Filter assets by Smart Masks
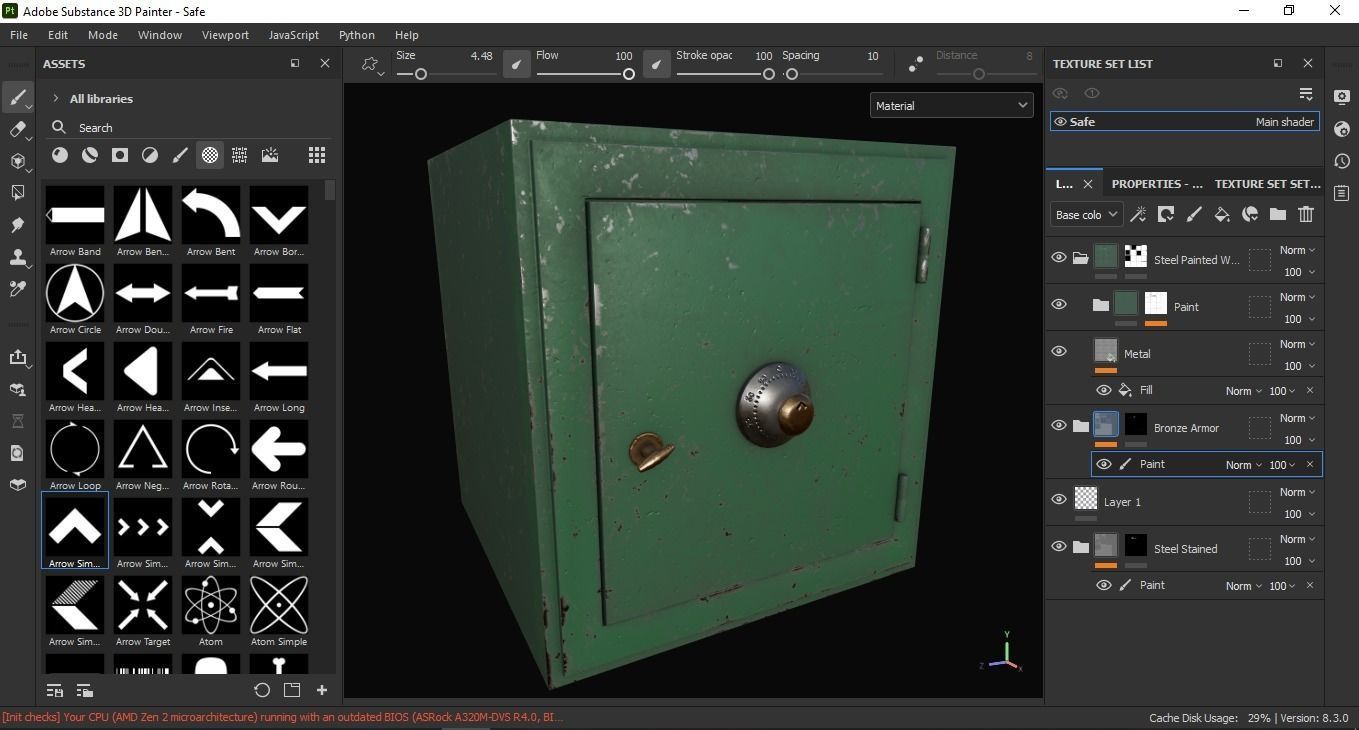This screenshot has height=730, width=1359. pos(120,155)
